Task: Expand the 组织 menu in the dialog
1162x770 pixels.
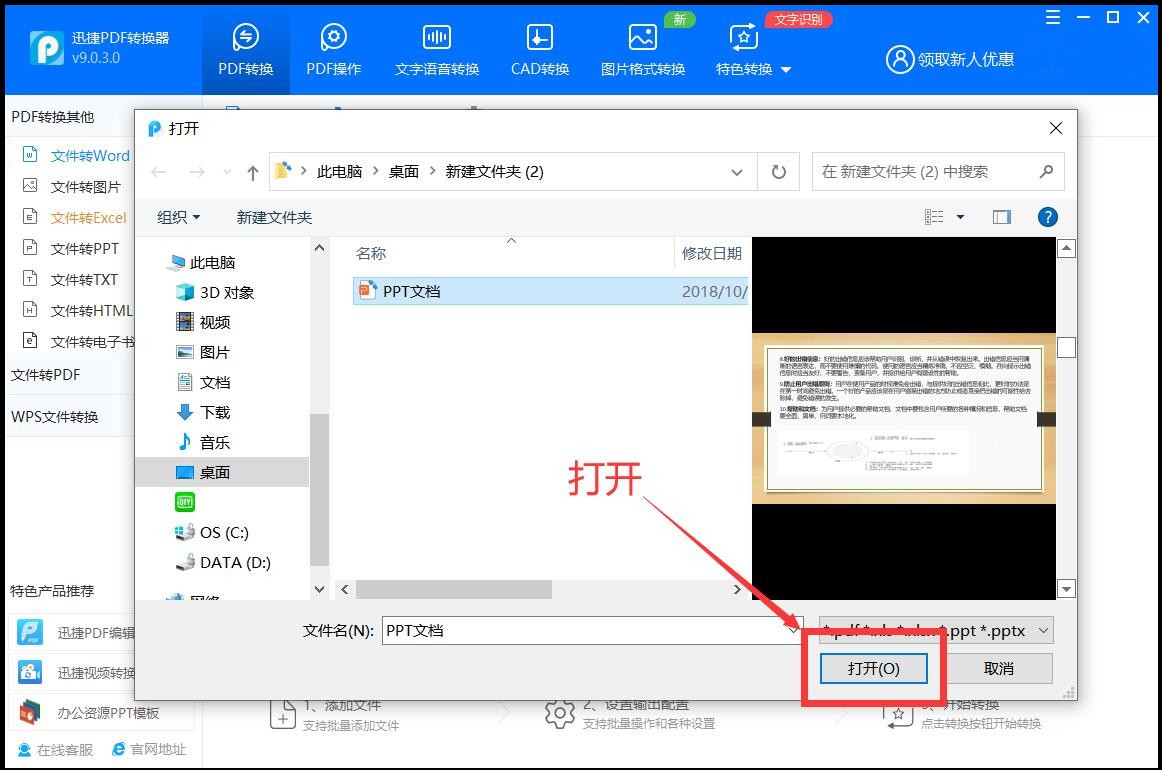Action: coord(178,216)
